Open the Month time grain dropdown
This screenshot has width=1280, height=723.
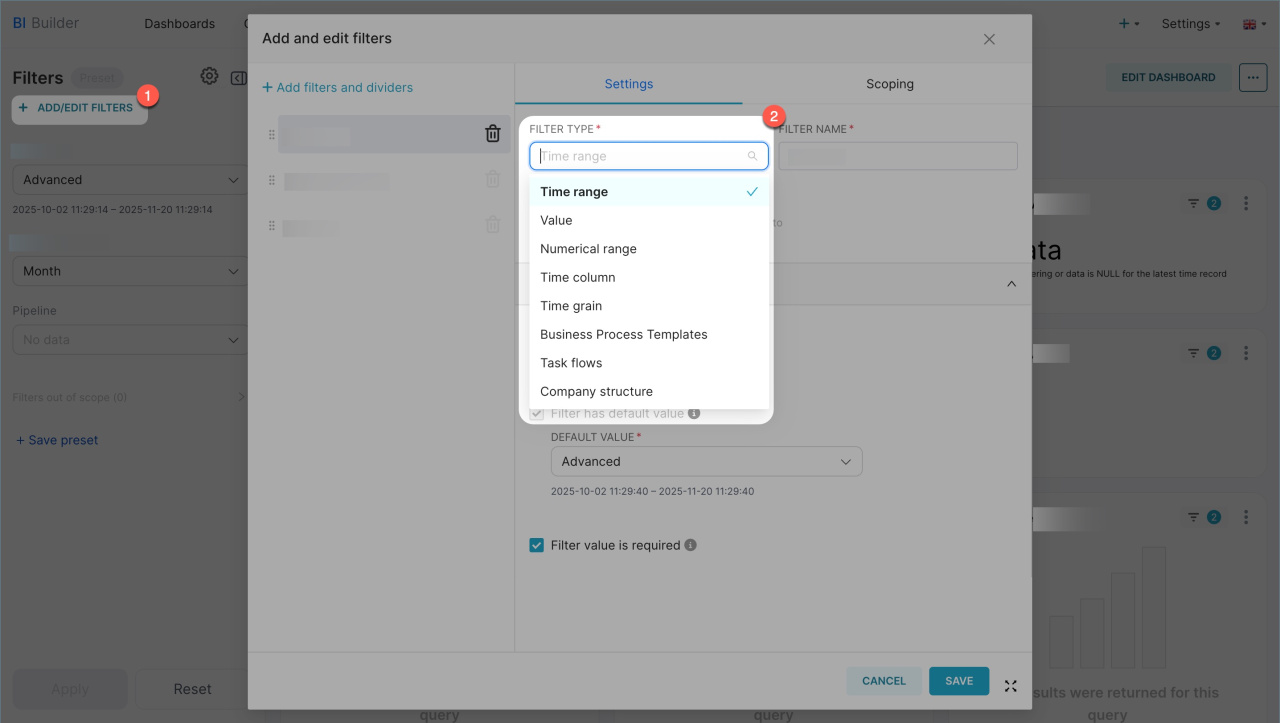(x=129, y=271)
